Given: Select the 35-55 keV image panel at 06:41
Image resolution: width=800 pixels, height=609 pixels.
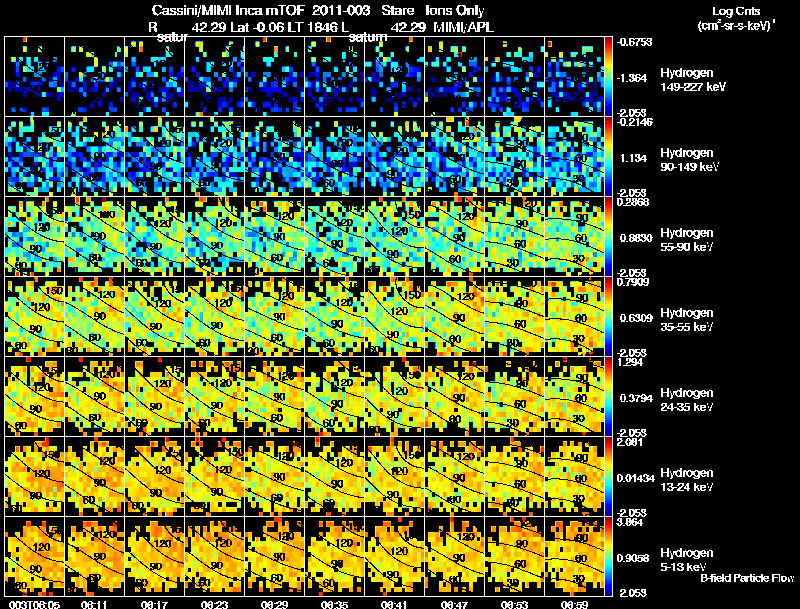Looking at the screenshot, I should (x=394, y=317).
